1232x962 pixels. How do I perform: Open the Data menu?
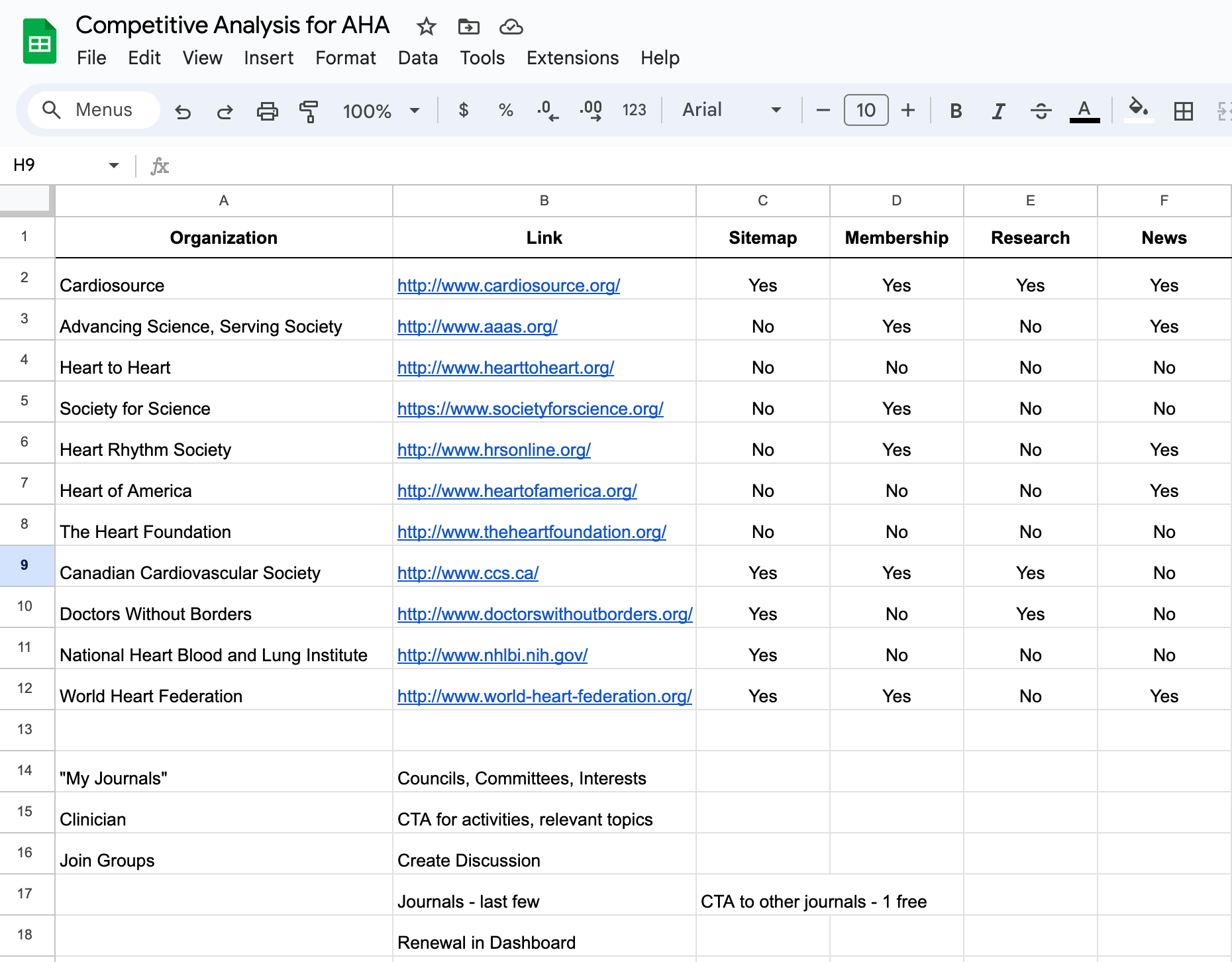(x=418, y=58)
